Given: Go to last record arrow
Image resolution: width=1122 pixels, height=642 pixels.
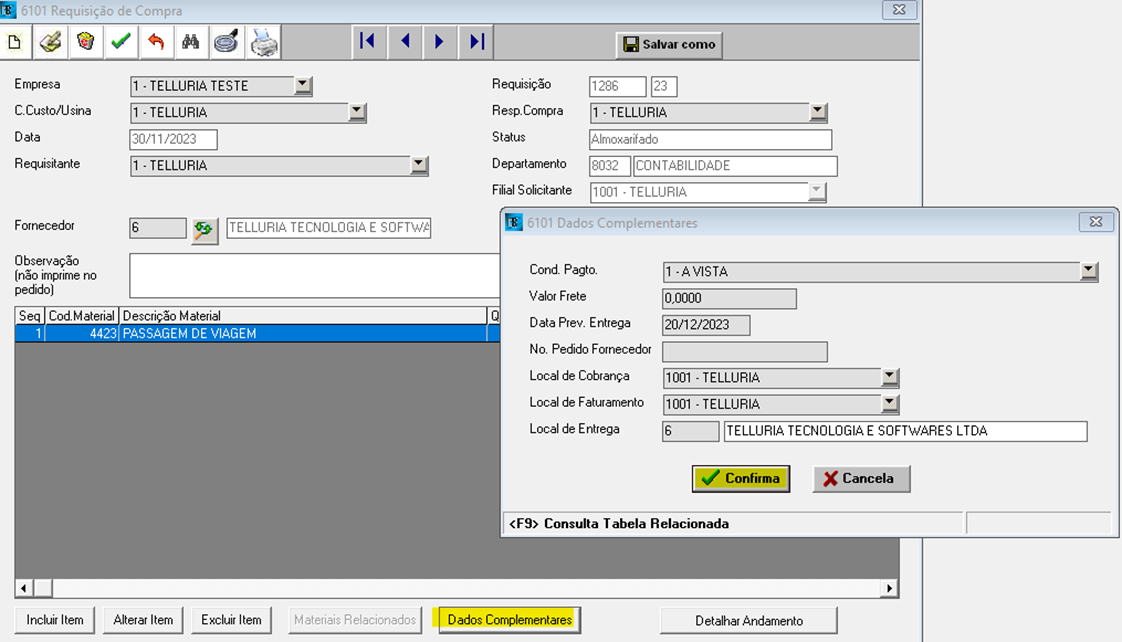Looking at the screenshot, I should (x=477, y=42).
